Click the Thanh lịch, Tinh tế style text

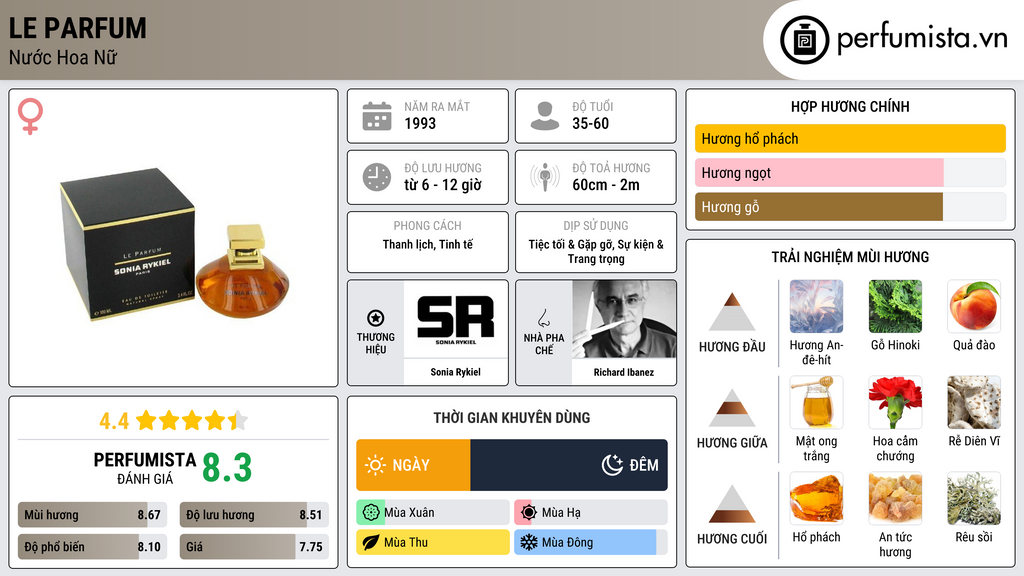pyautogui.click(x=428, y=244)
